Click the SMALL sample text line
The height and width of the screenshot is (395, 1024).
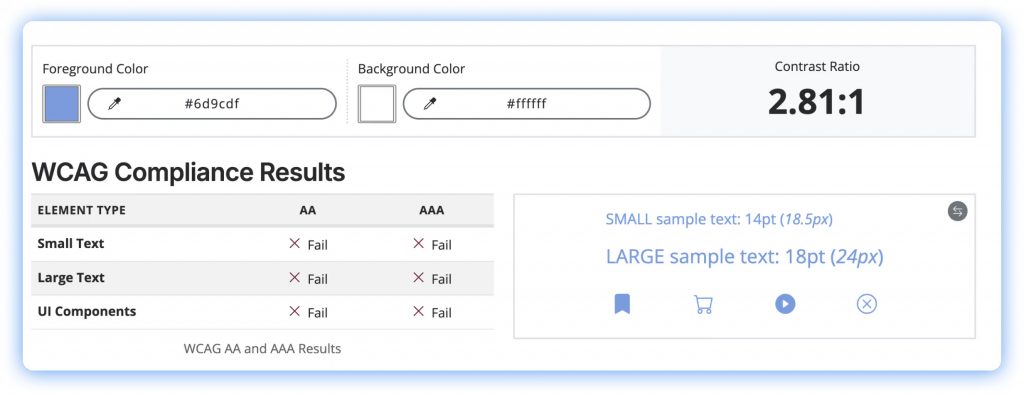click(719, 219)
